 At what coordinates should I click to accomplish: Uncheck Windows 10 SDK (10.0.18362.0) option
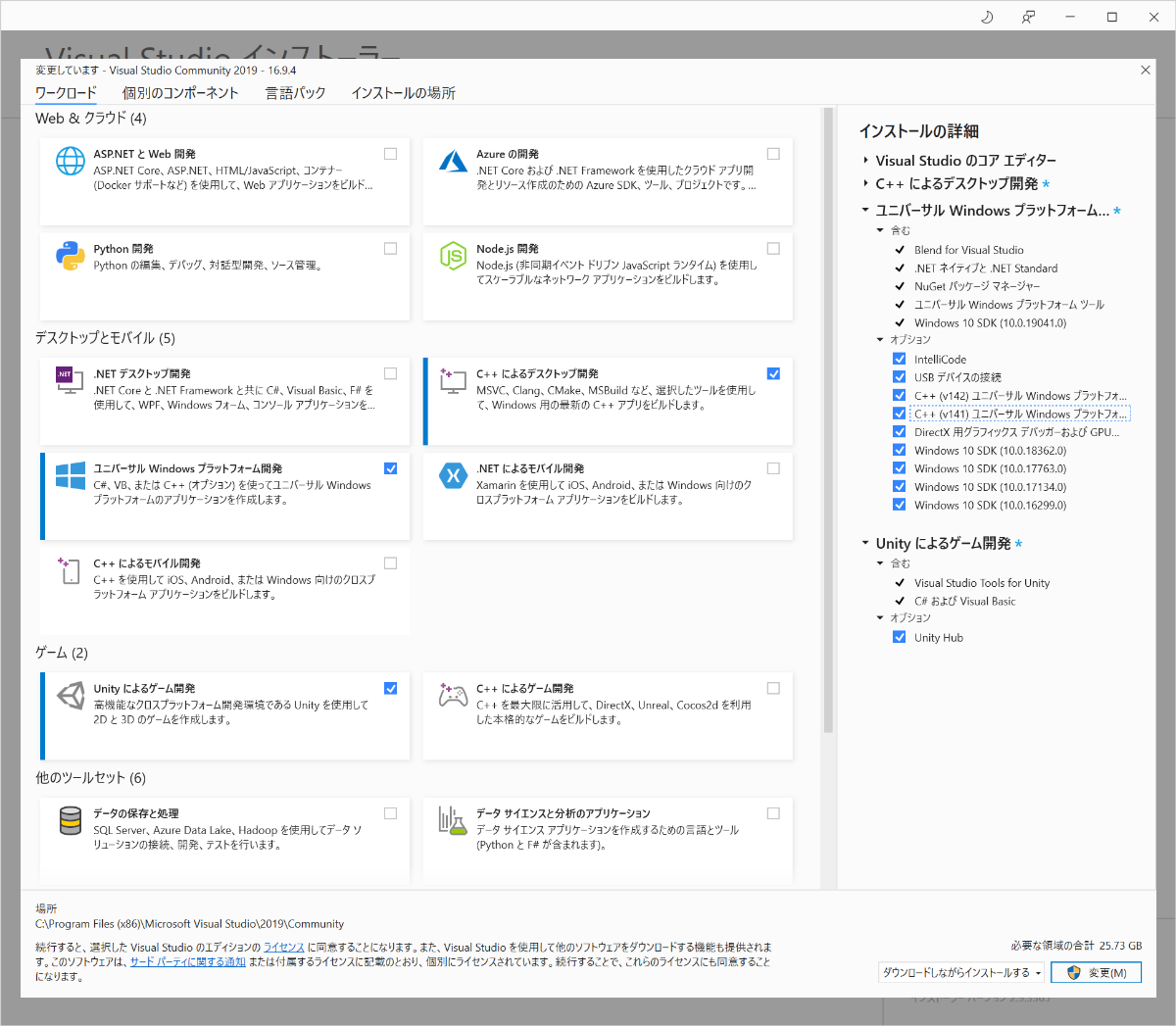pos(899,450)
